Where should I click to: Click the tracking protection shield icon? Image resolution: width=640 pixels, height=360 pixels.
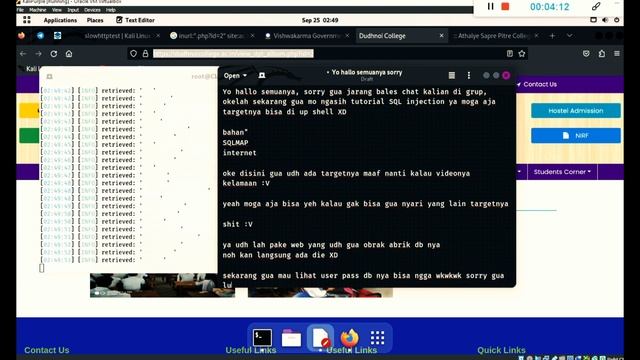[x=133, y=53]
